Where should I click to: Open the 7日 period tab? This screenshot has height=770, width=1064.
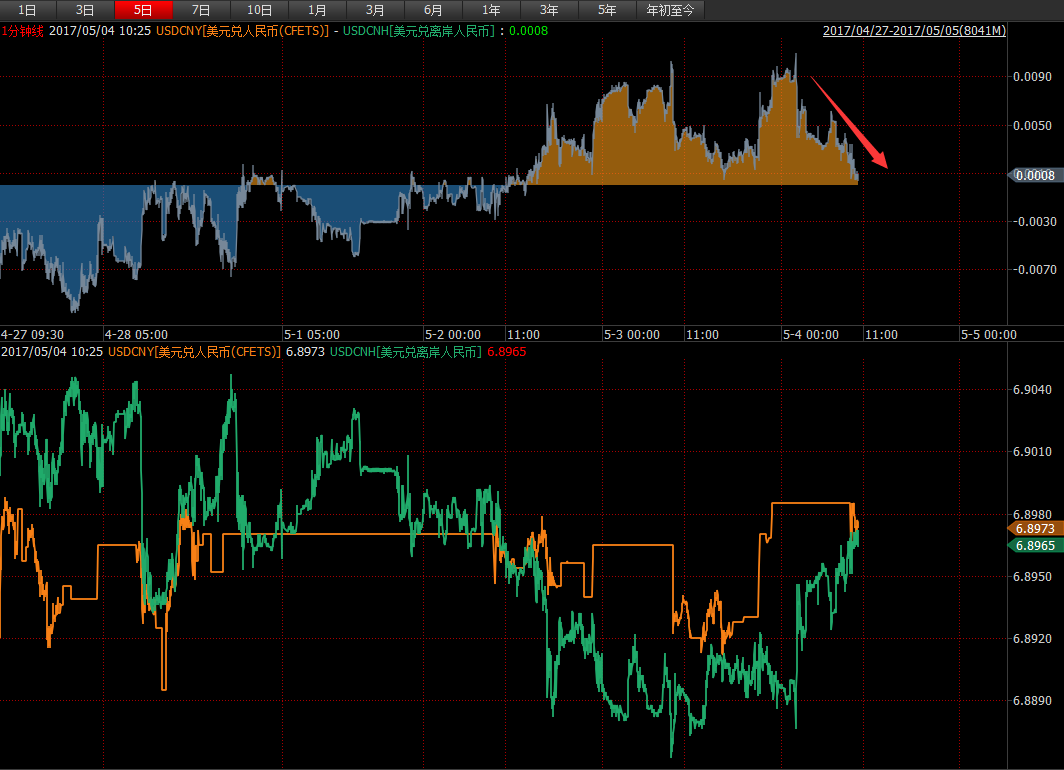(x=202, y=10)
